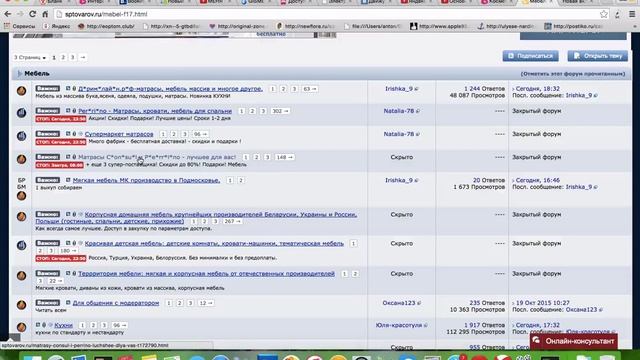
Task: Open the Яндекс bookmark
Action: [x=56, y=26]
